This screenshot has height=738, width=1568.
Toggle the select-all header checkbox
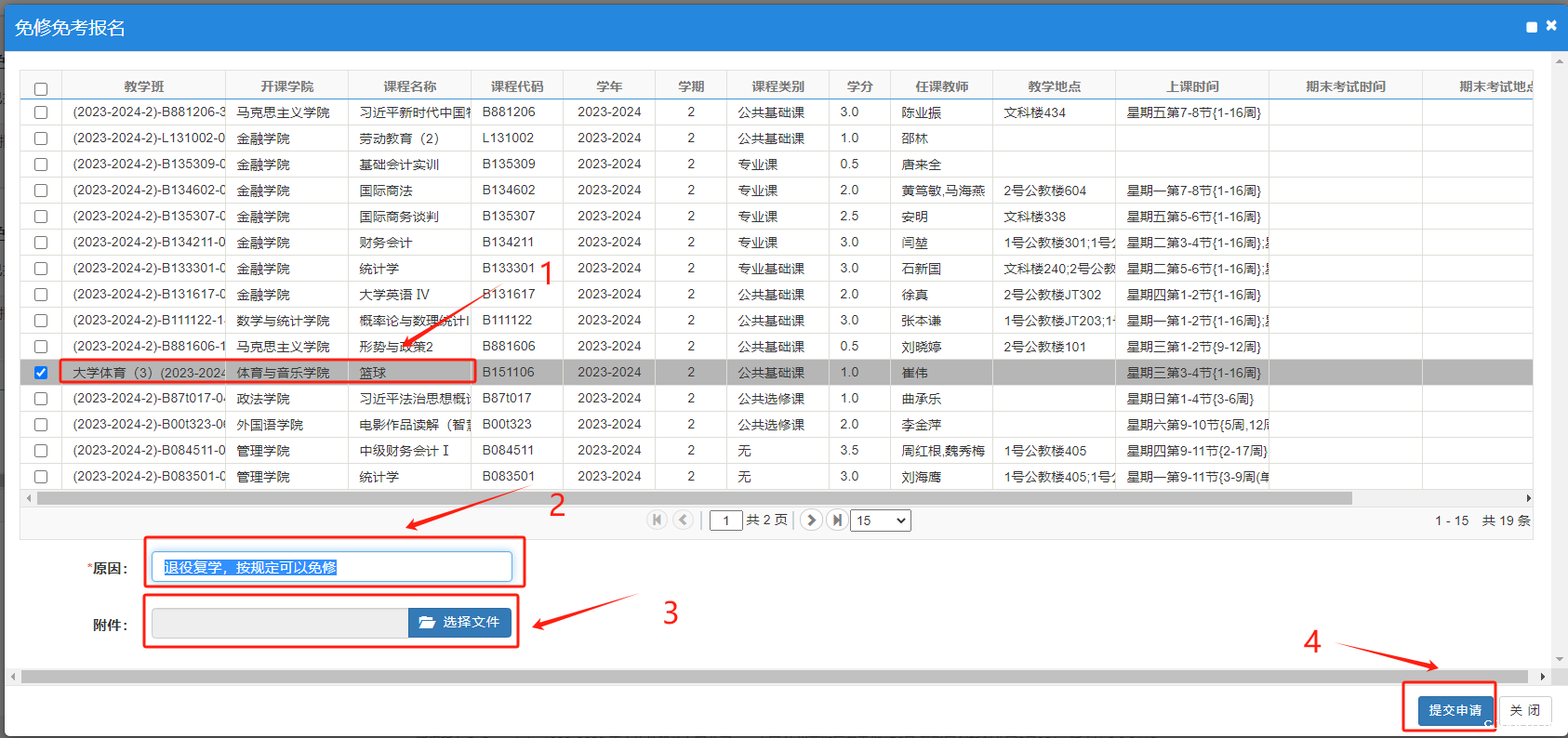[41, 89]
